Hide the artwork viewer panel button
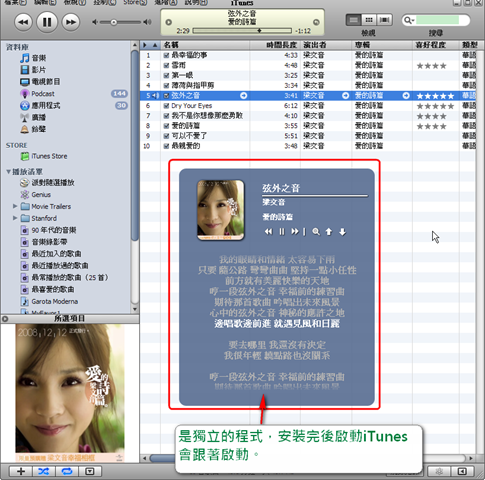 pyautogui.click(x=90, y=471)
